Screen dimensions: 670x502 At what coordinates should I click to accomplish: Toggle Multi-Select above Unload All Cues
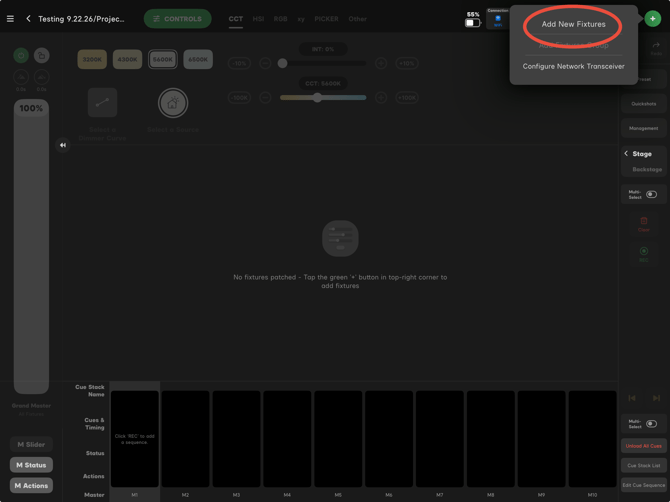tap(651, 424)
